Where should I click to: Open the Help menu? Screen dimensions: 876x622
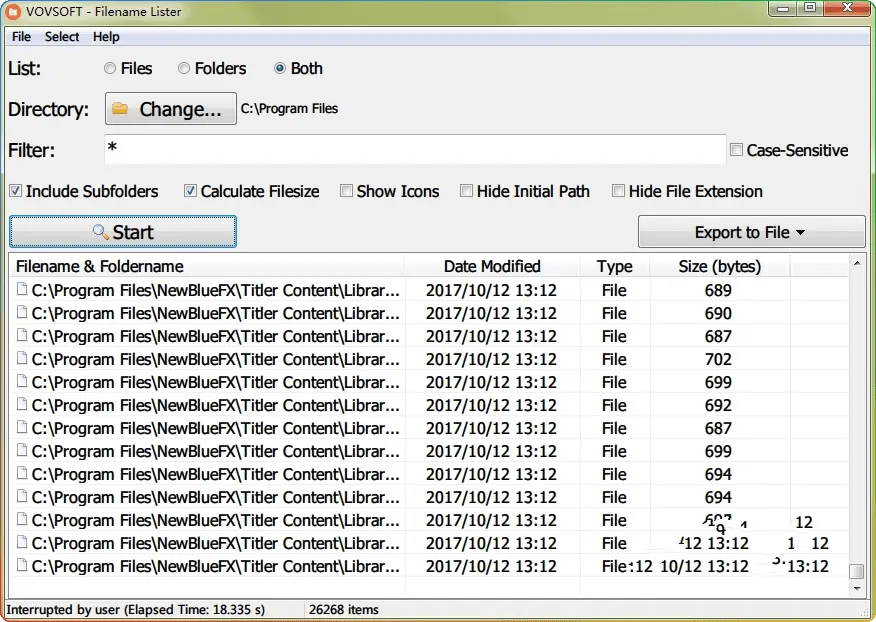(106, 37)
